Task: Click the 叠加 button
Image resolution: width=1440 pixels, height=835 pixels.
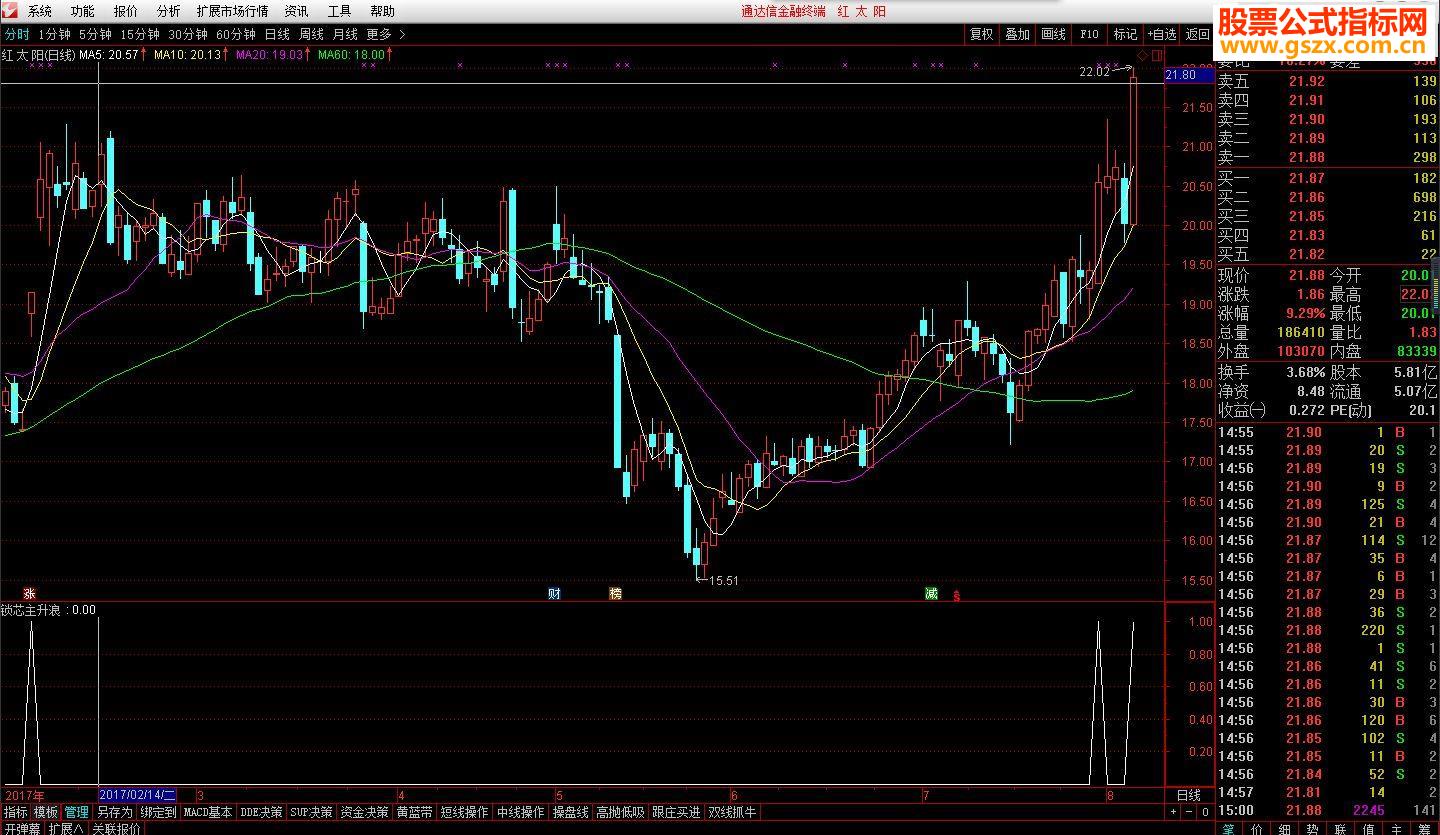Action: point(1018,34)
